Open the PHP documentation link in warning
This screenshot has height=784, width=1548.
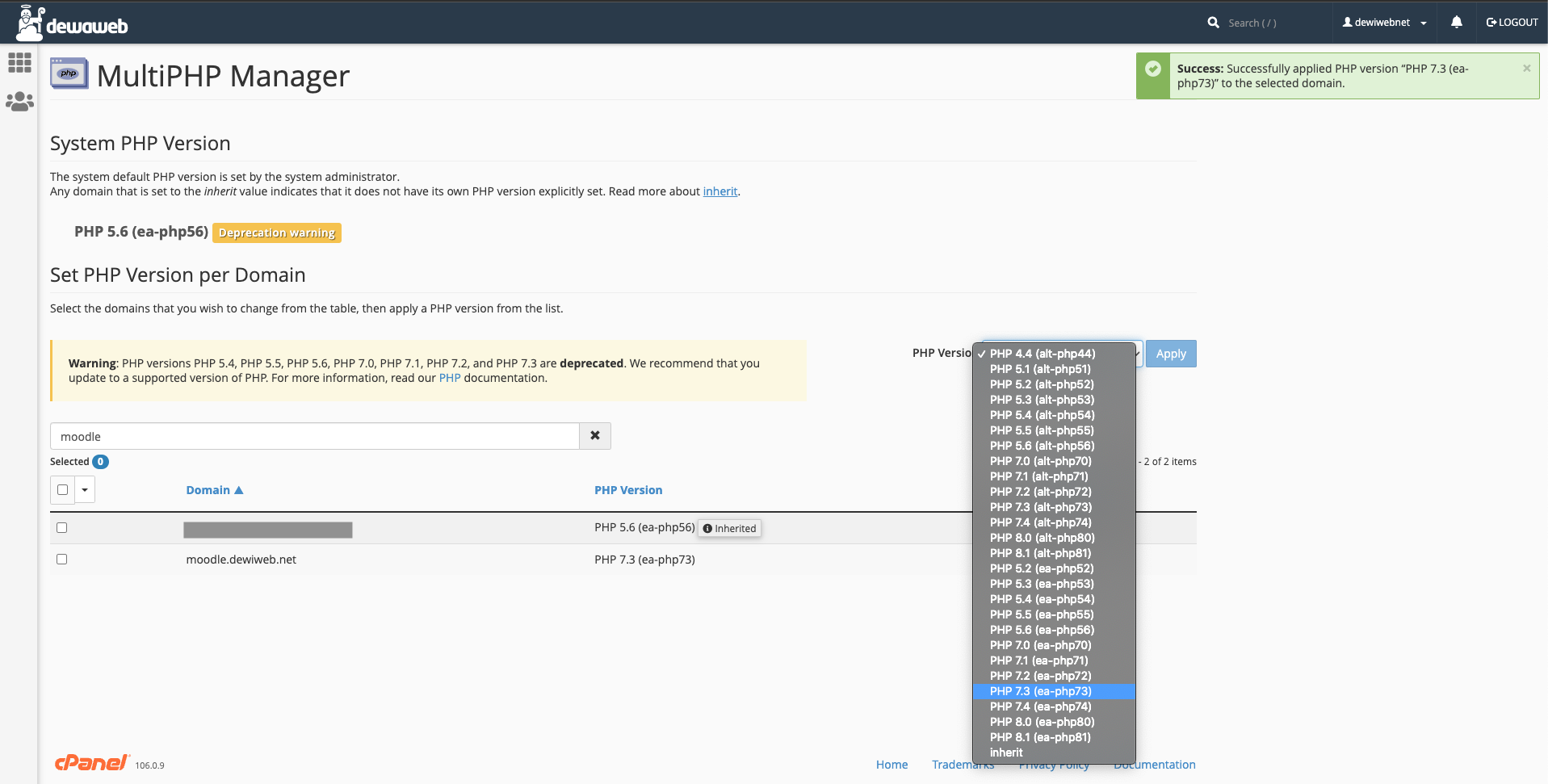pyautogui.click(x=450, y=378)
